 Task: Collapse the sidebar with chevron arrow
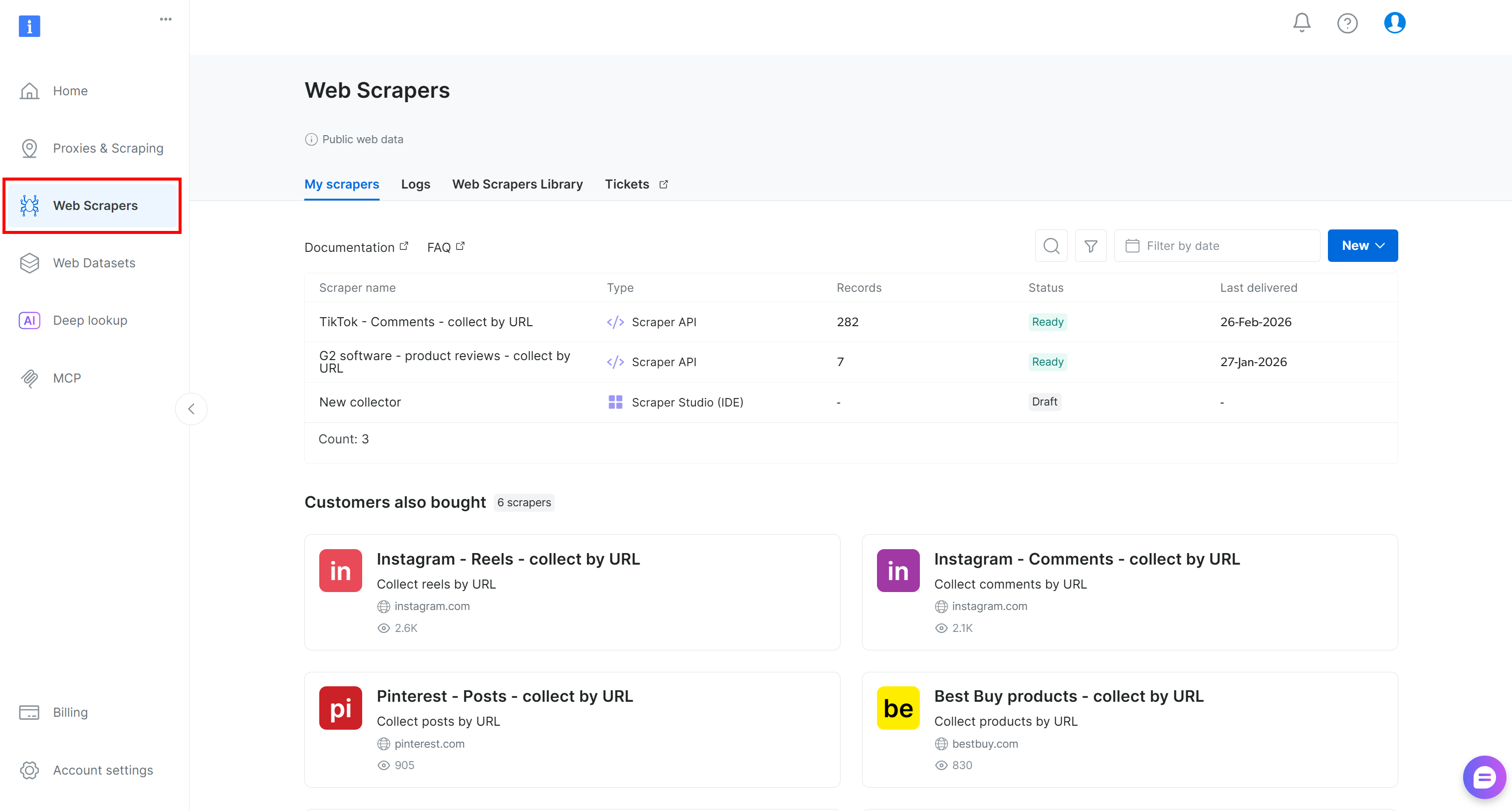(x=192, y=409)
